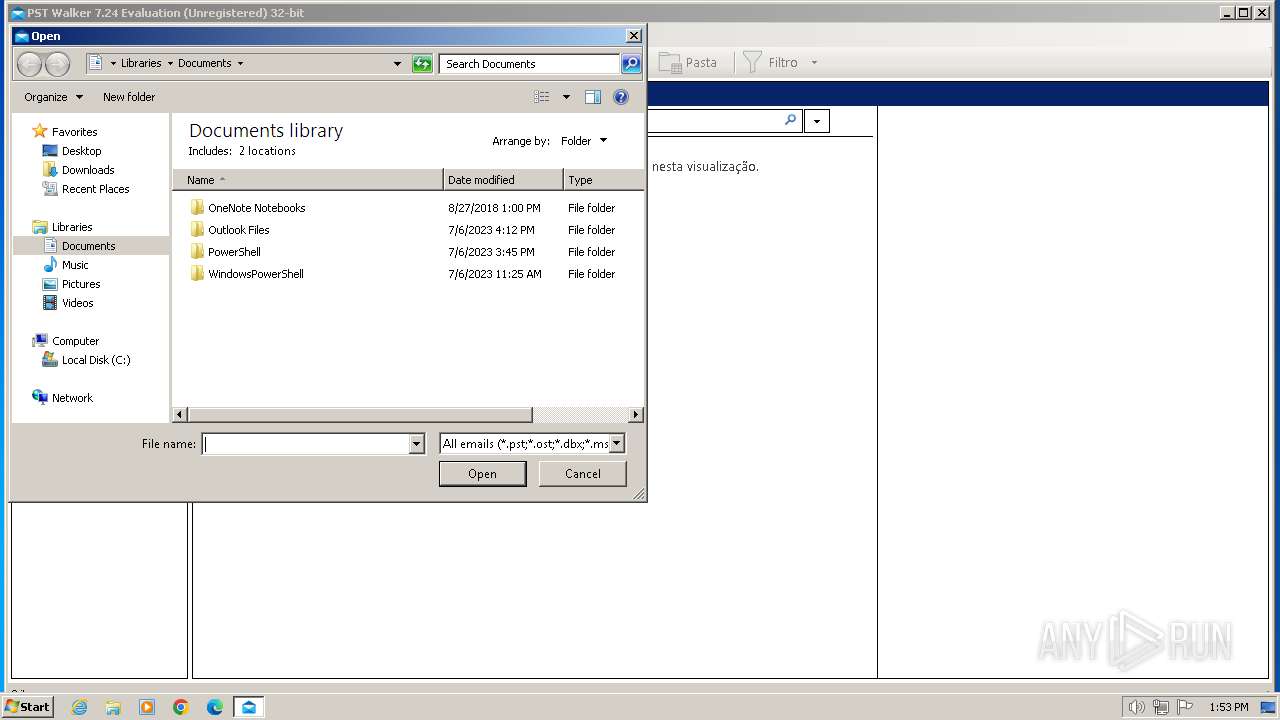The height and width of the screenshot is (720, 1280).
Task: Click the network tray icon
Action: 1161,707
